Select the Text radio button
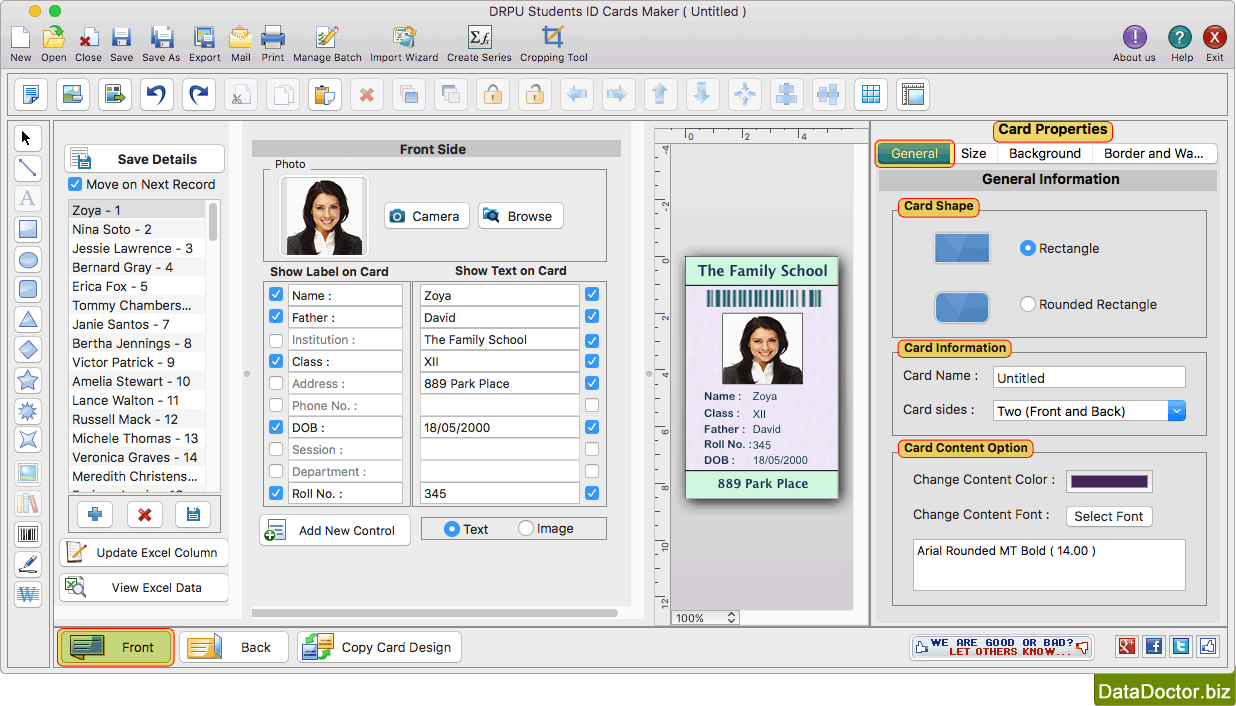Screen dimensions: 1236x706 click(452, 529)
